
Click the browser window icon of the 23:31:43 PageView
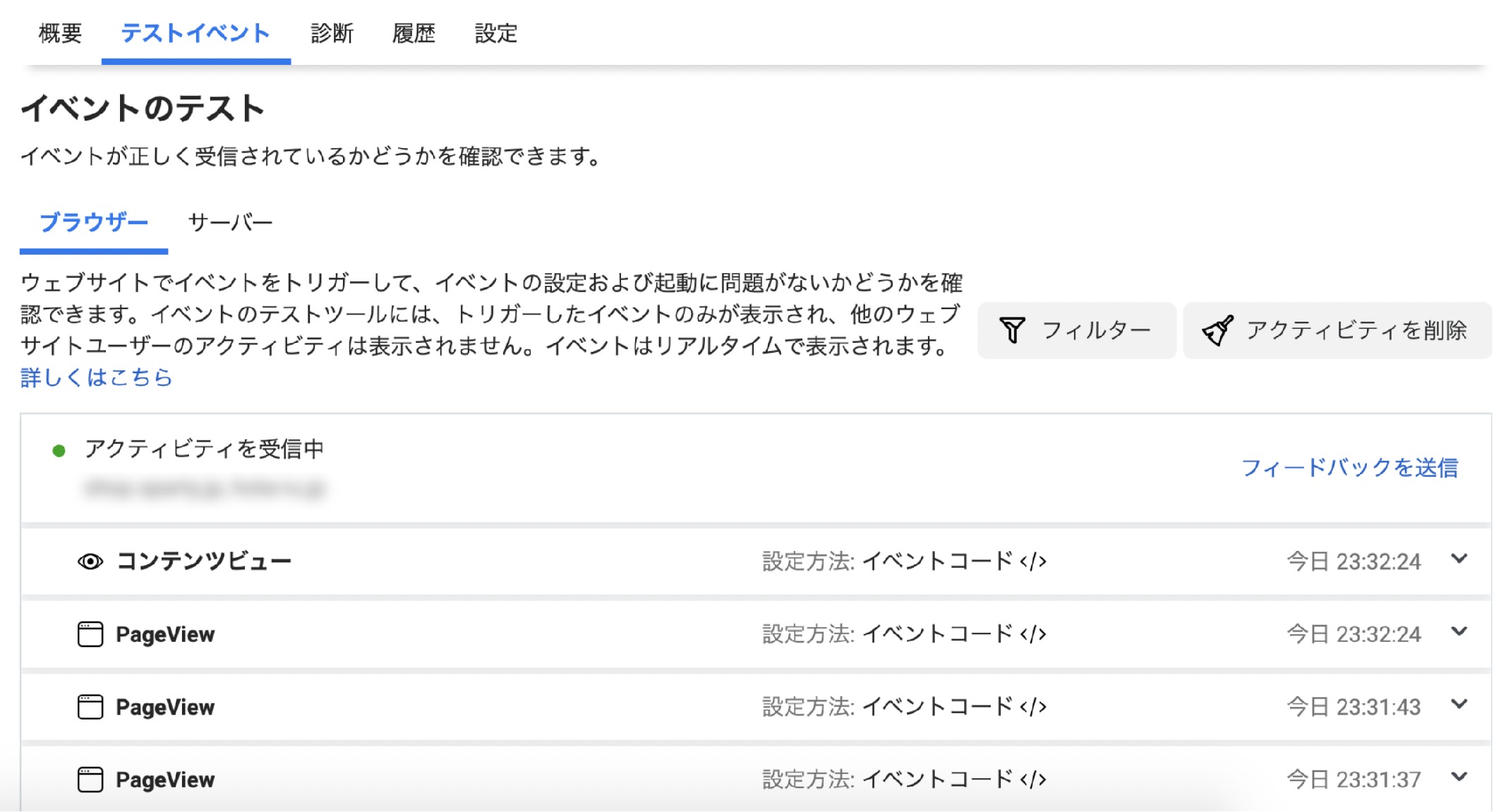click(90, 707)
